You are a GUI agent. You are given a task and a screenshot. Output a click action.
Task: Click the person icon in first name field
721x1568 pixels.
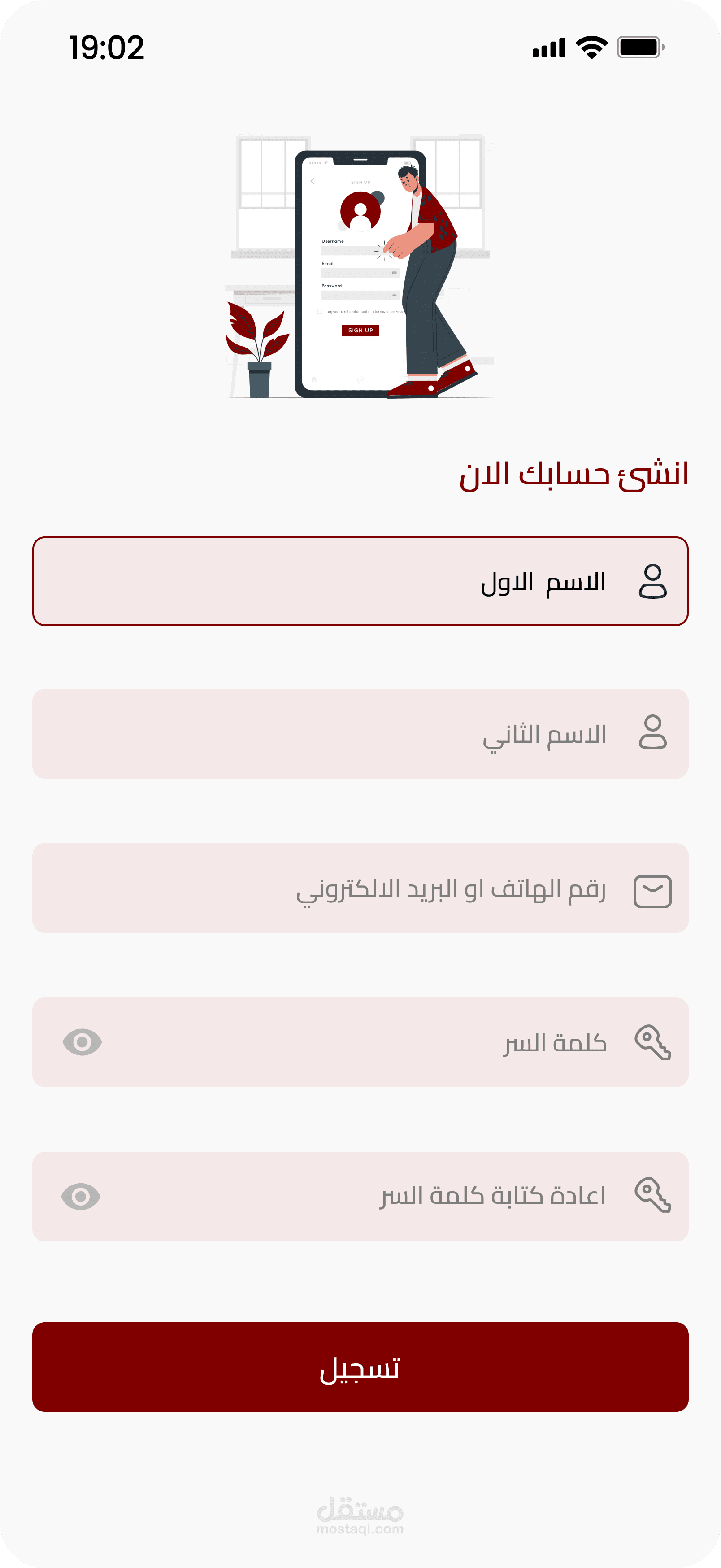[653, 581]
